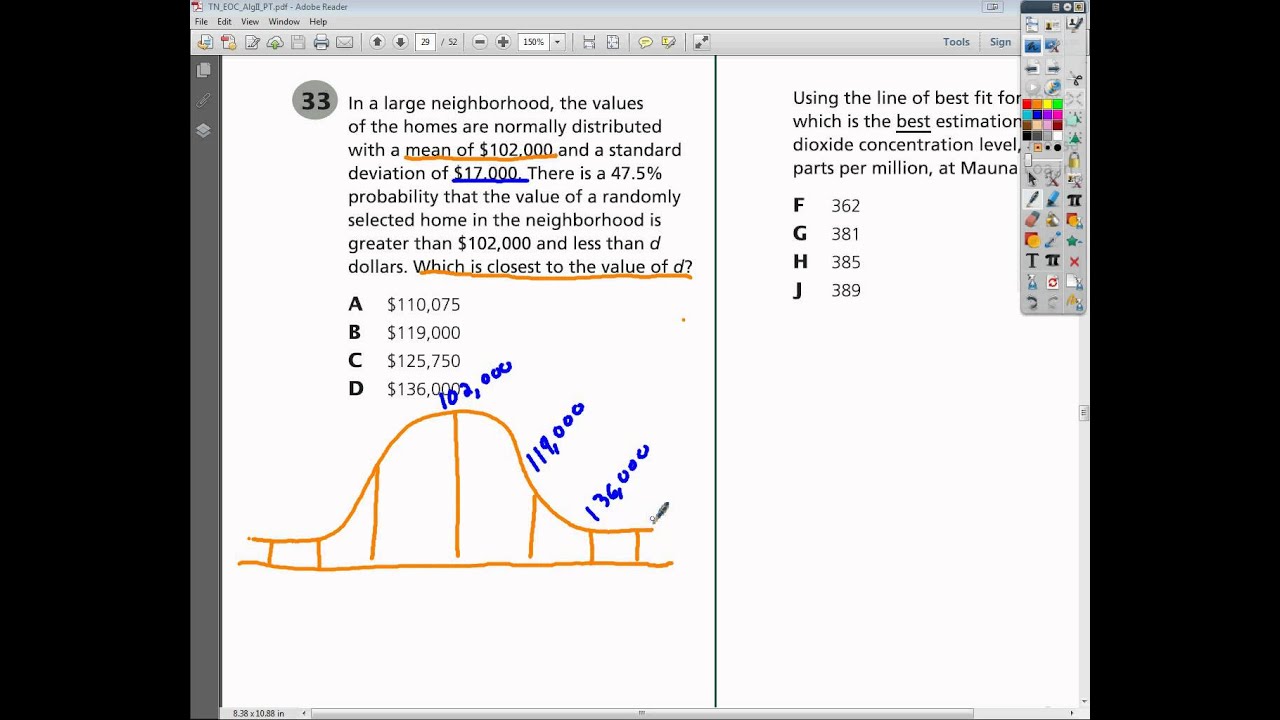The width and height of the screenshot is (1280, 720).
Task: Click answer choice C $125,750
Action: click(404, 360)
